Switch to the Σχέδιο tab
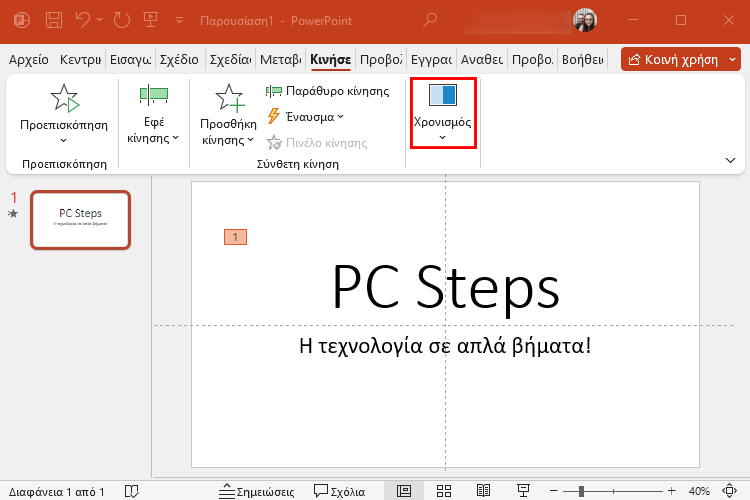 click(x=179, y=59)
